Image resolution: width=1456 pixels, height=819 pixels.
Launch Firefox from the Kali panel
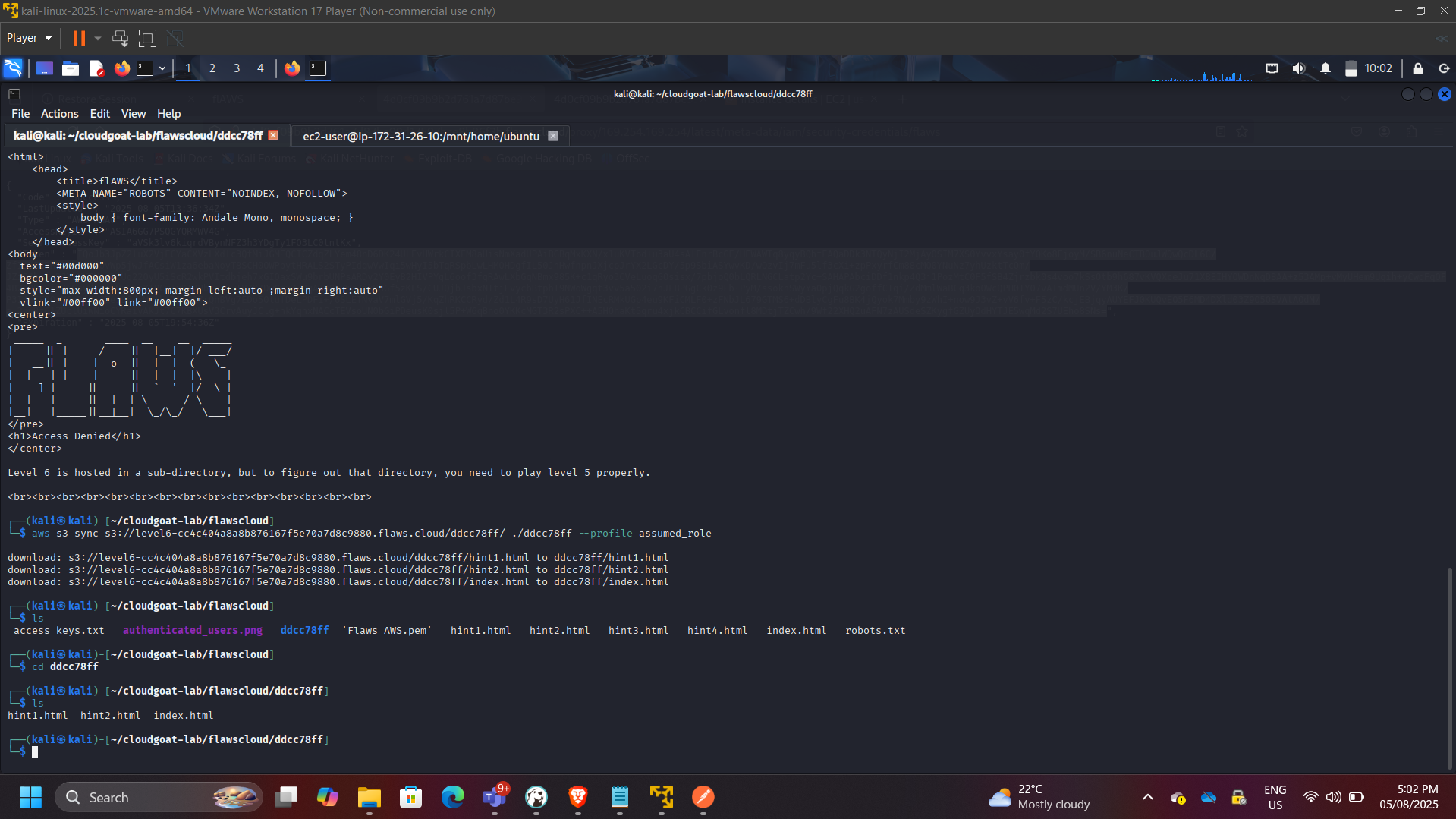click(121, 68)
